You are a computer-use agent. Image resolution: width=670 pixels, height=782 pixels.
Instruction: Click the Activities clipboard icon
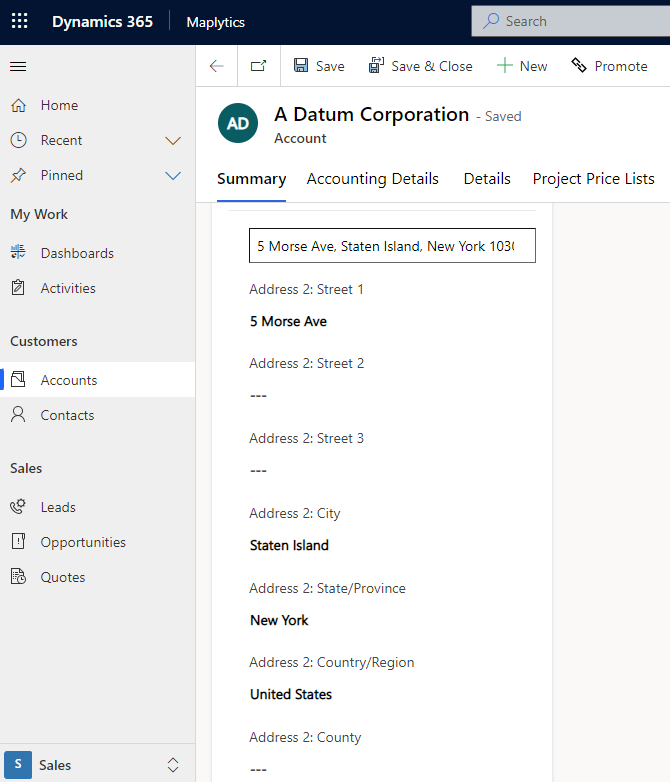click(18, 288)
